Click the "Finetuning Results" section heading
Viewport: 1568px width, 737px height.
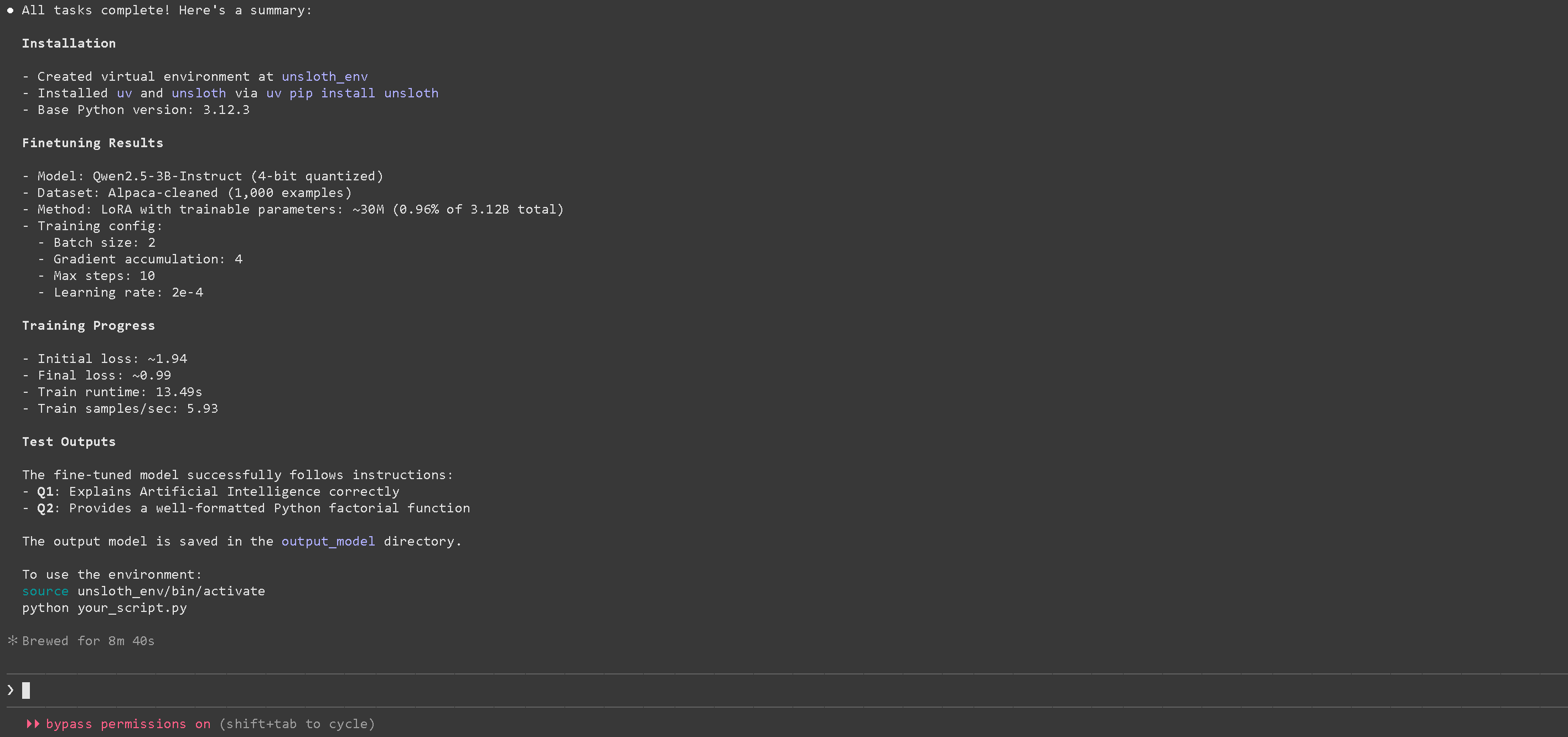pyautogui.click(x=92, y=143)
